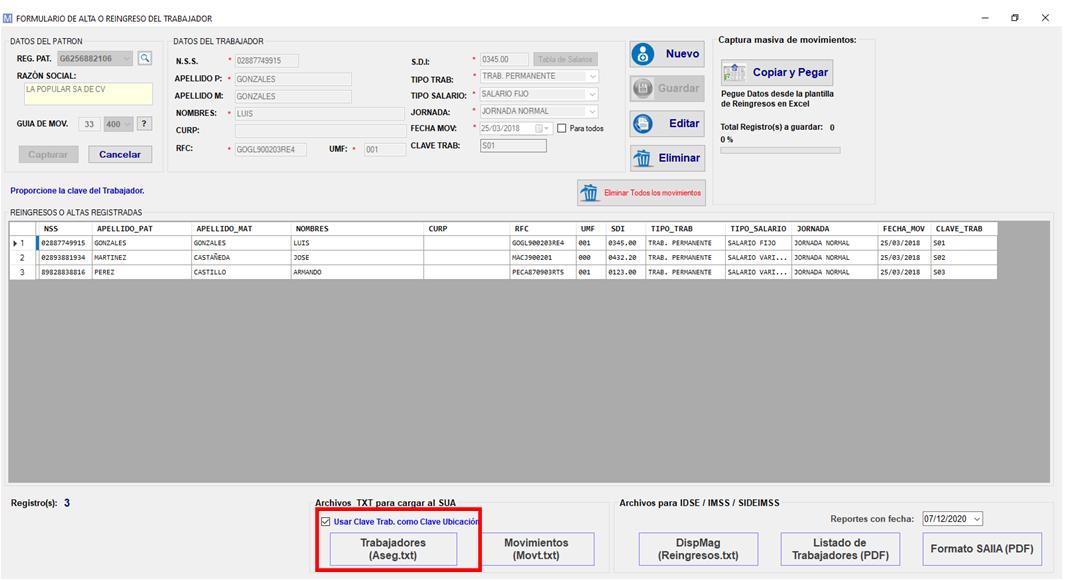Click the FECHA_MOV column header
Image resolution: width=1066 pixels, height=581 pixels.
pyautogui.click(x=904, y=229)
